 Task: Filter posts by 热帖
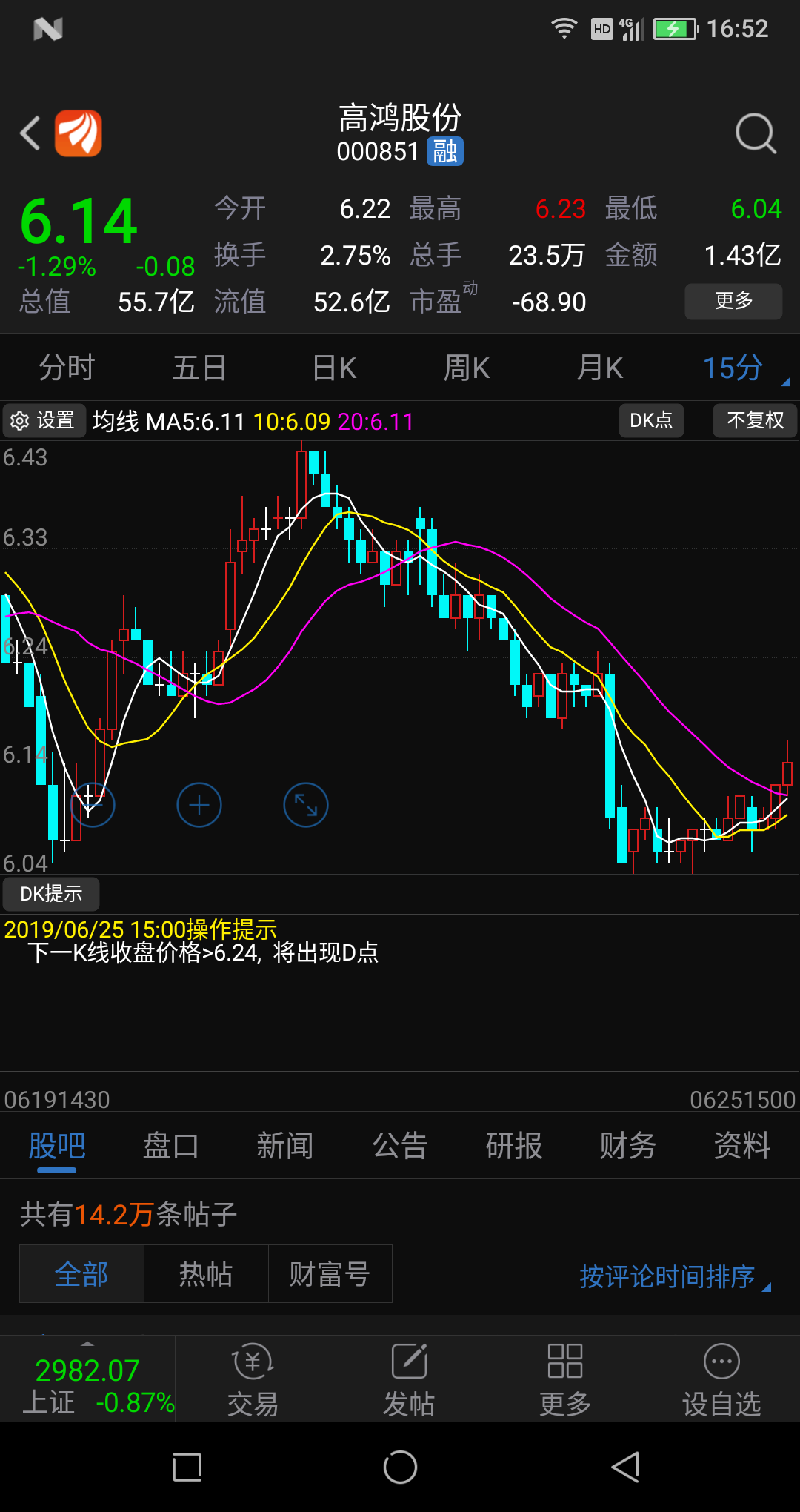(x=206, y=1274)
